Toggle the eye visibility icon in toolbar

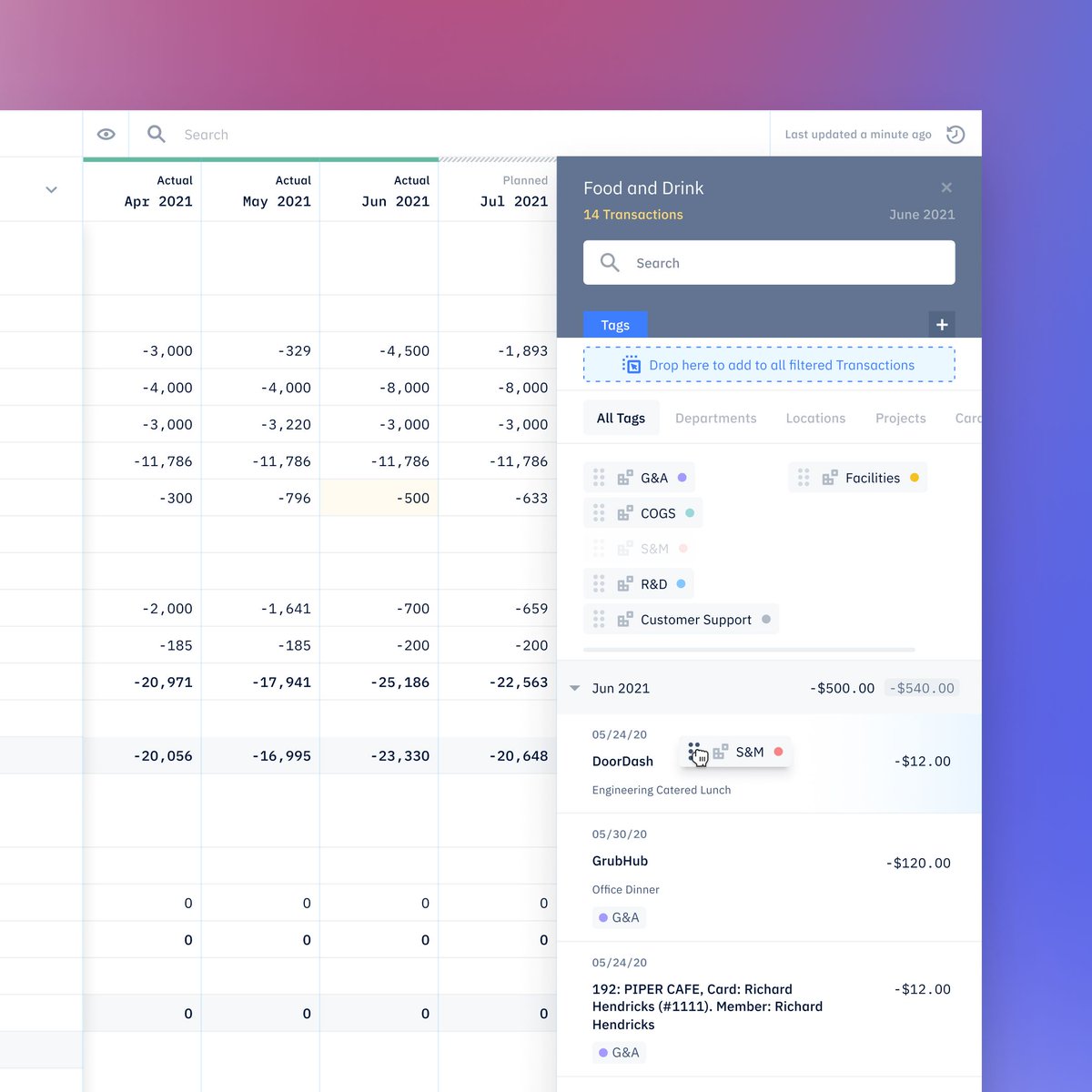pyautogui.click(x=106, y=134)
